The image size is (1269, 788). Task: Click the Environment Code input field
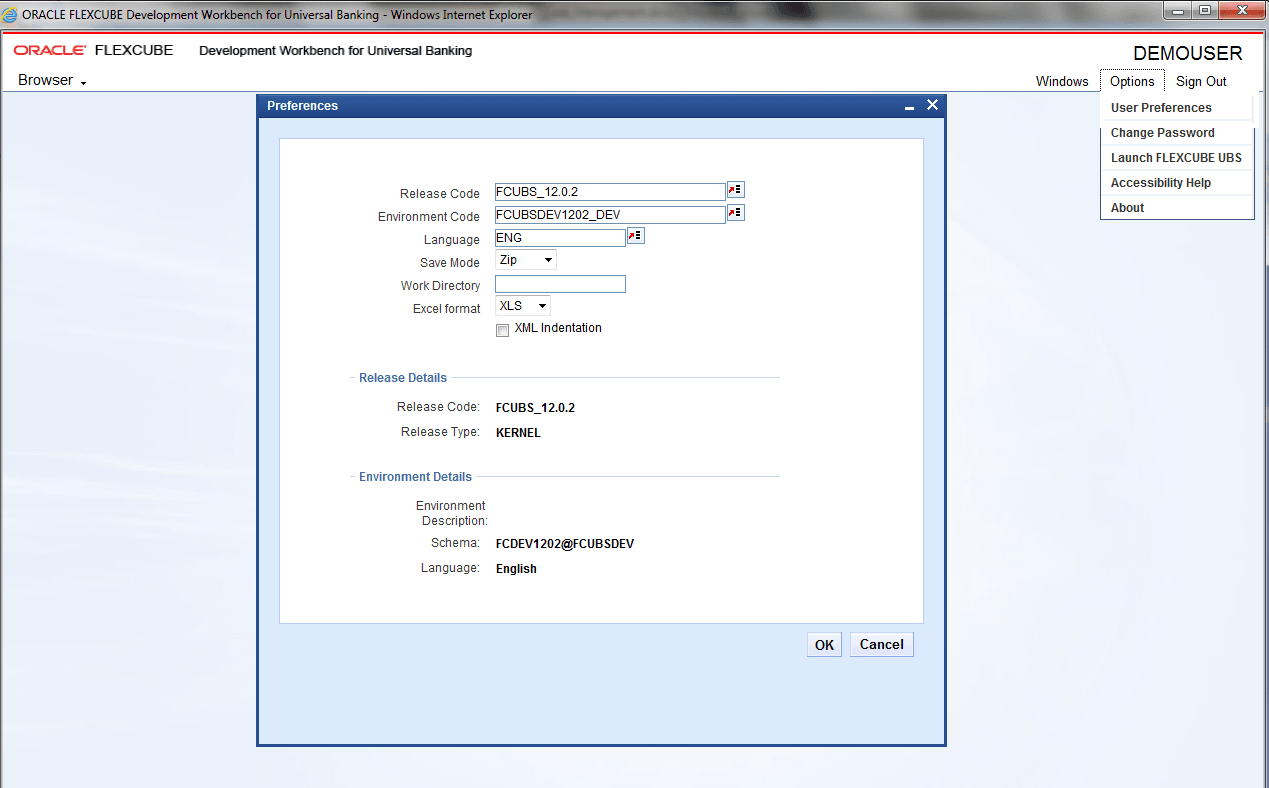coord(610,215)
